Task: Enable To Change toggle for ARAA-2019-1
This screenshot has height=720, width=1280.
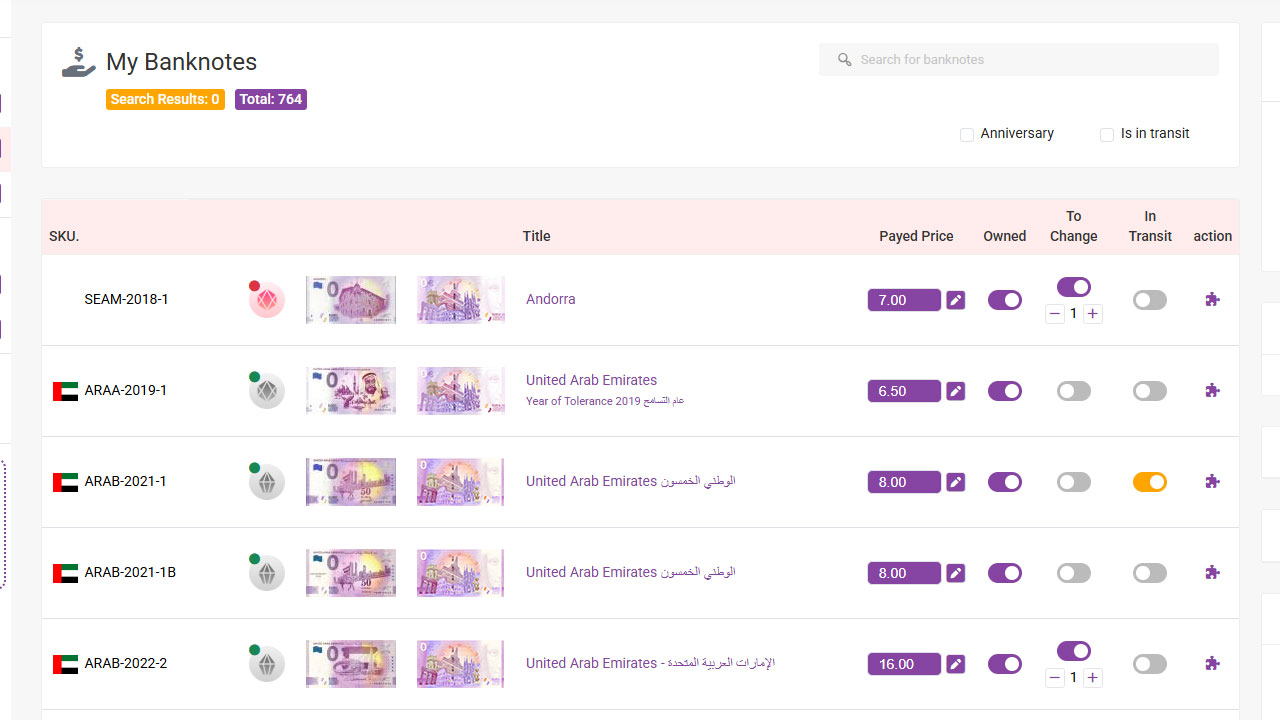Action: pyautogui.click(x=1073, y=391)
